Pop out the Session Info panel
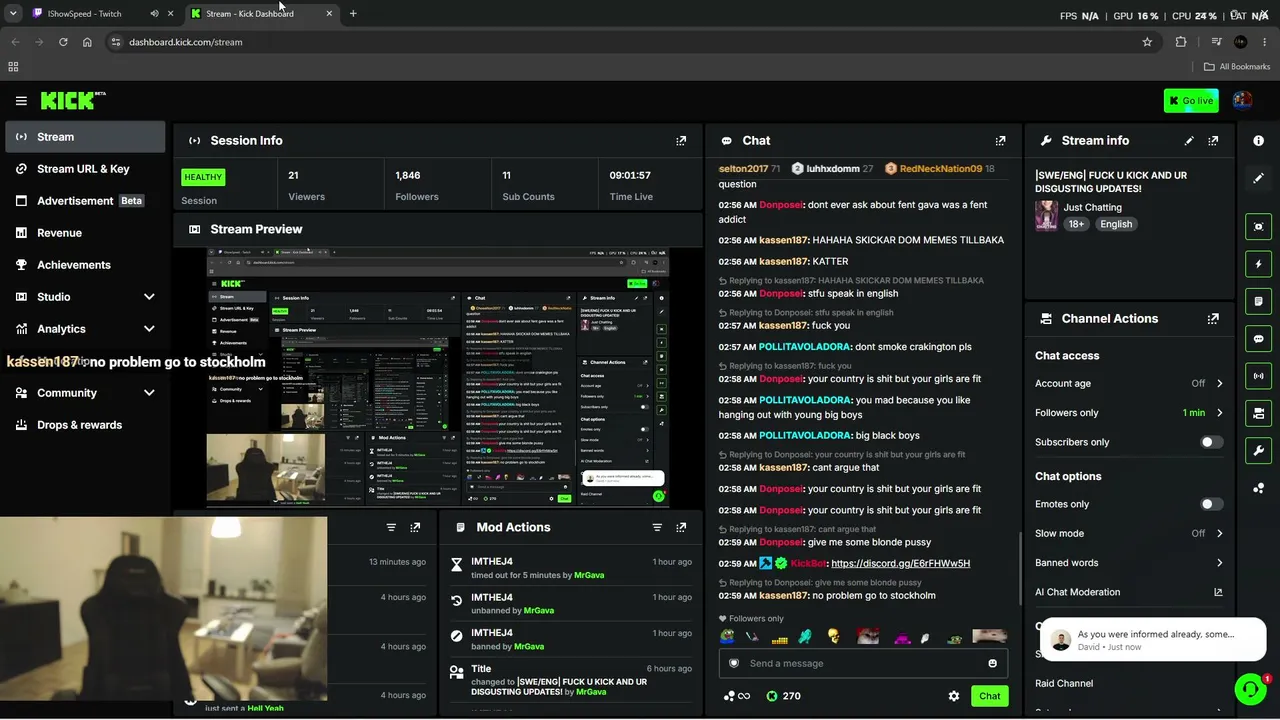 [681, 141]
